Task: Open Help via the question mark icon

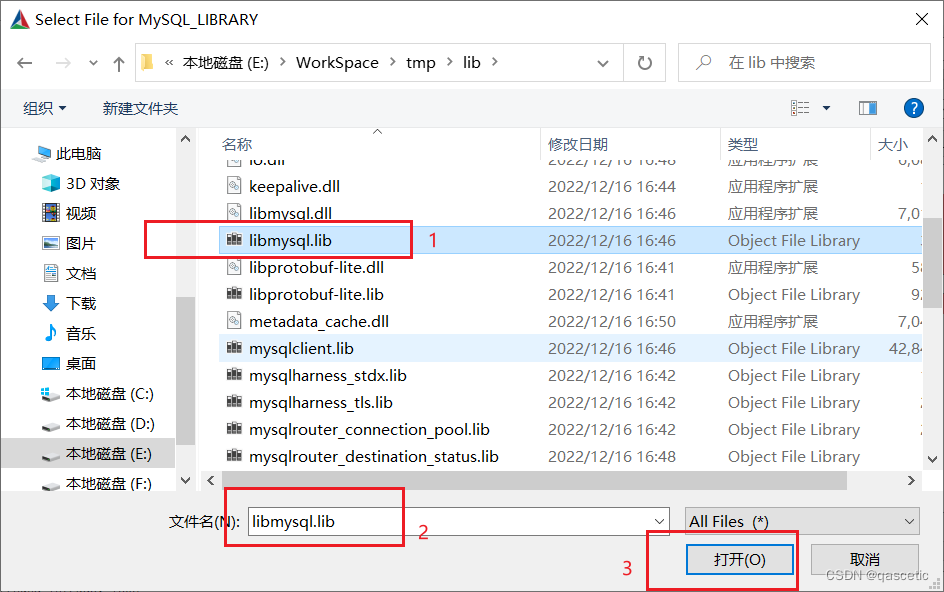Action: coord(914,108)
